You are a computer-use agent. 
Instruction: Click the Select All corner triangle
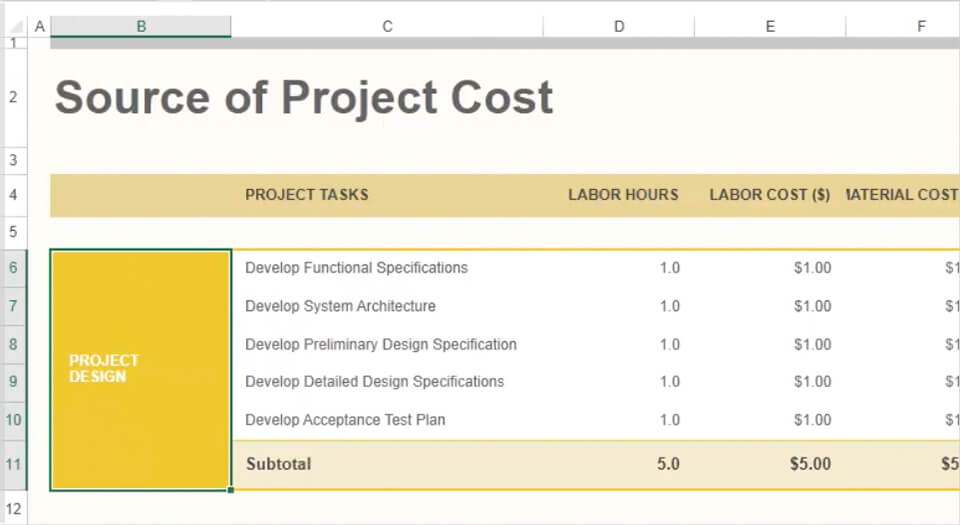point(14,26)
